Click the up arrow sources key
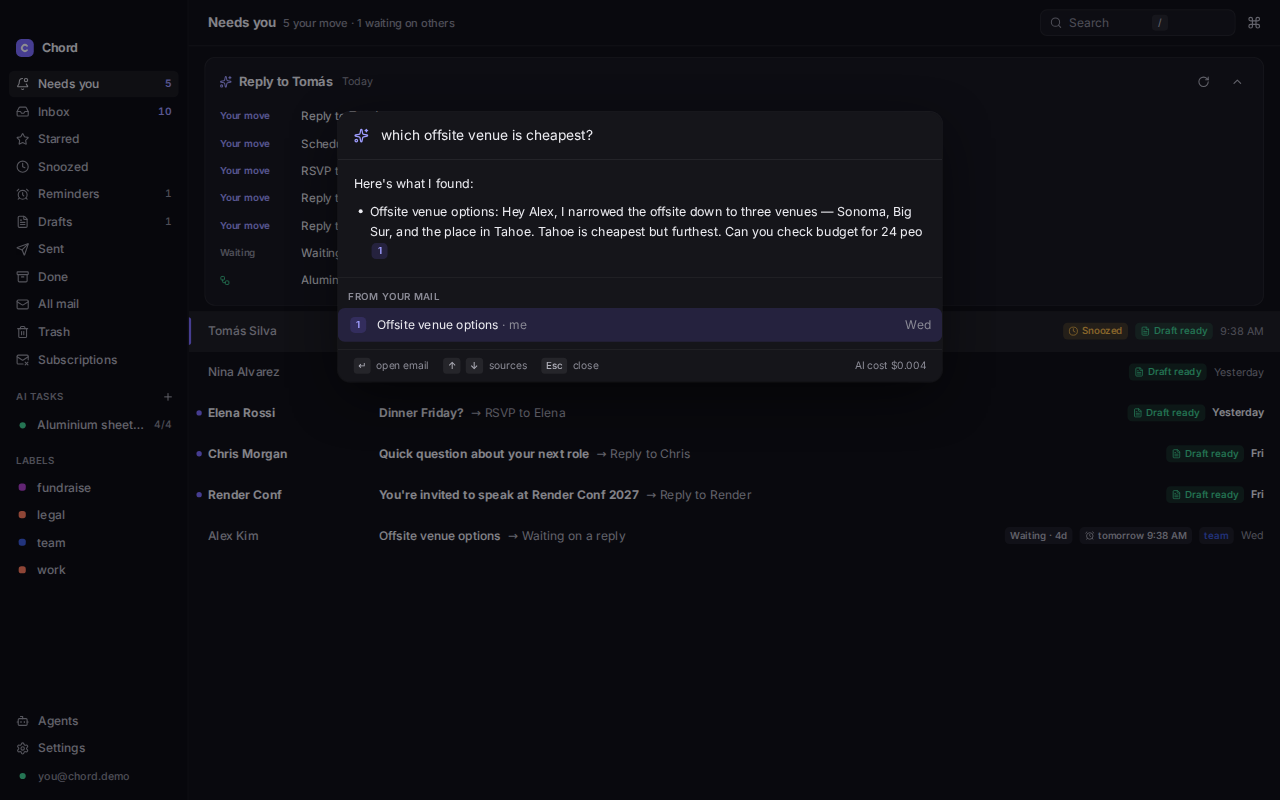The width and height of the screenshot is (1280, 800). click(x=452, y=366)
